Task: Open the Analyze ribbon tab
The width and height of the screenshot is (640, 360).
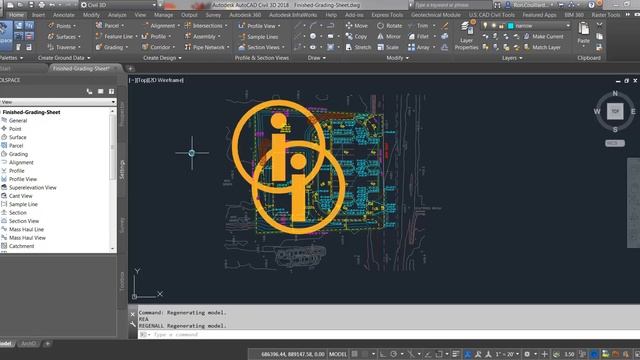Action: [x=117, y=15]
